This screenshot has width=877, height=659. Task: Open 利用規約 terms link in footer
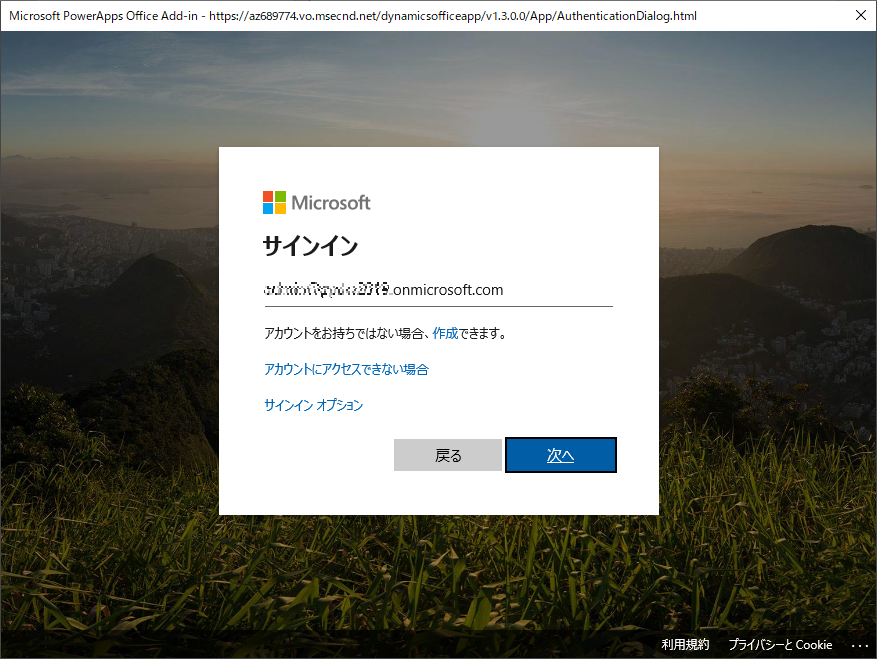(x=685, y=644)
